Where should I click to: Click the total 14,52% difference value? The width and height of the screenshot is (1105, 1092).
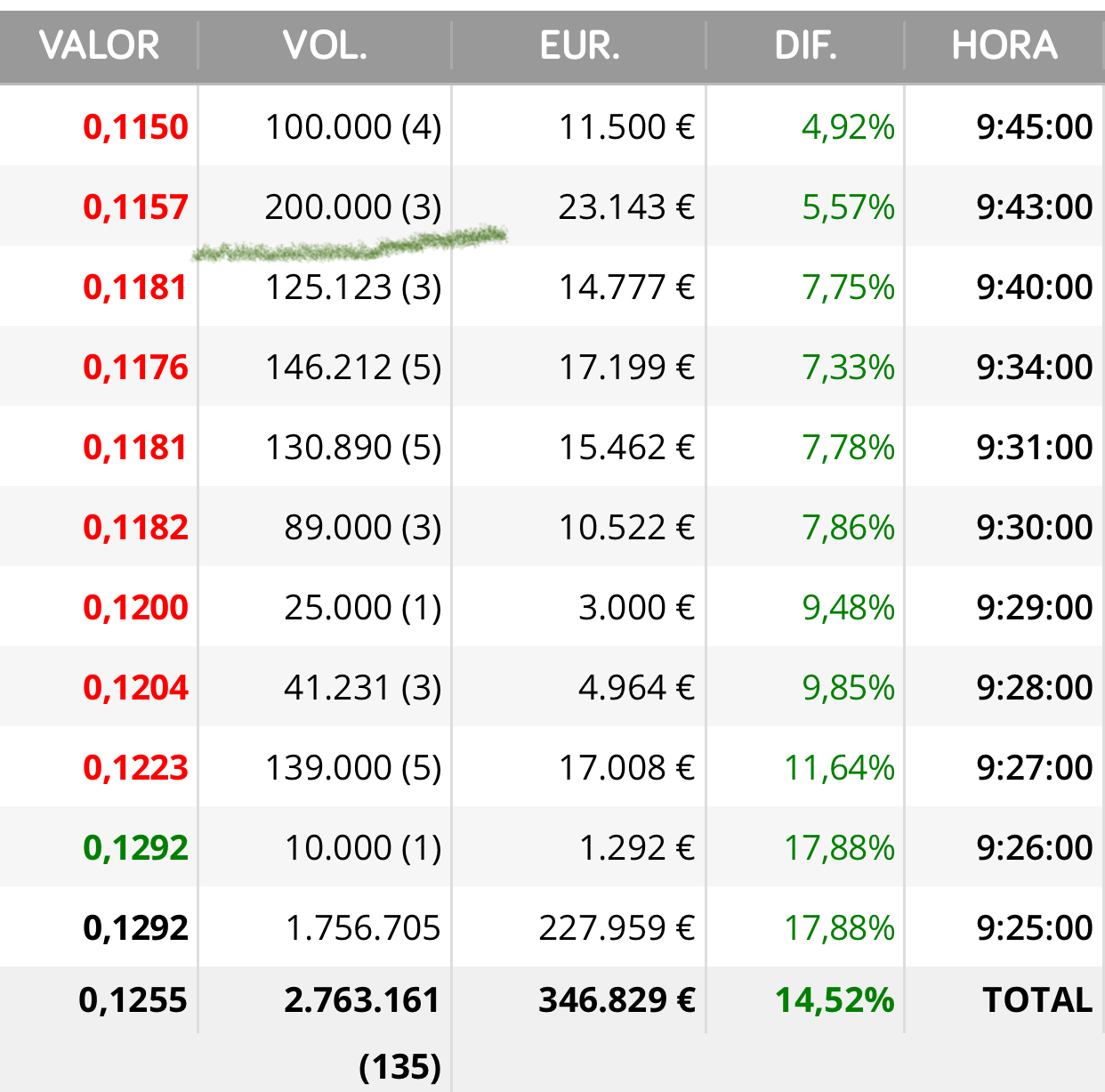click(835, 1000)
